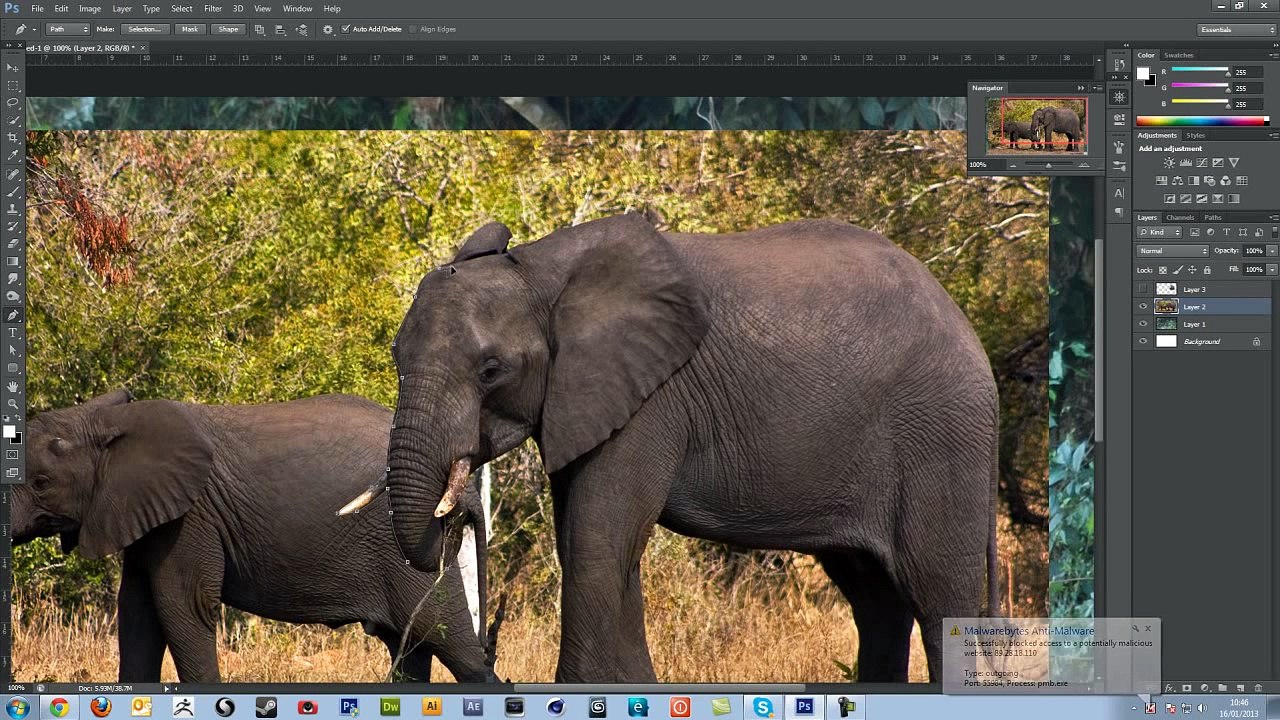The image size is (1280, 720).
Task: Open pen tool gear settings
Action: [x=328, y=29]
